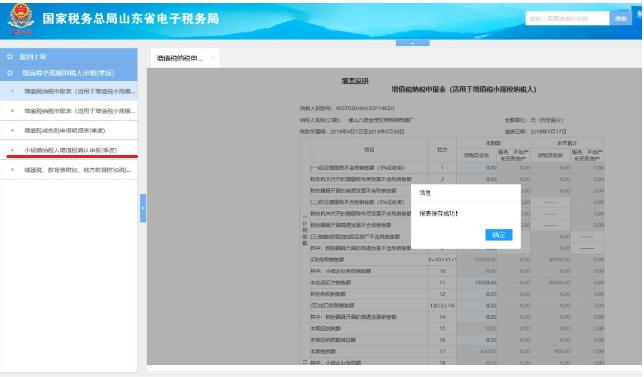Expand the 增值税小规模纳税人申报(季度) menu header

point(69,73)
